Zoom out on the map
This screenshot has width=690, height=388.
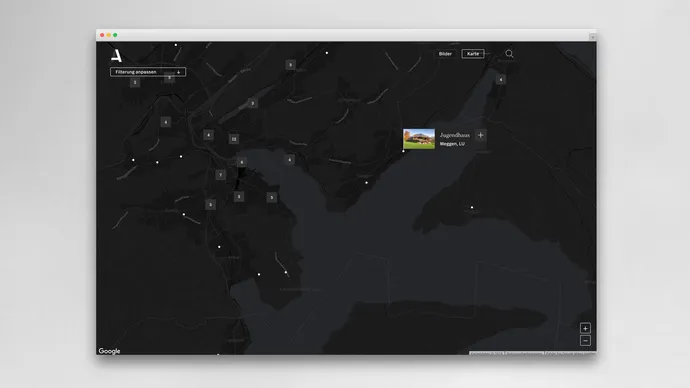[x=585, y=340]
